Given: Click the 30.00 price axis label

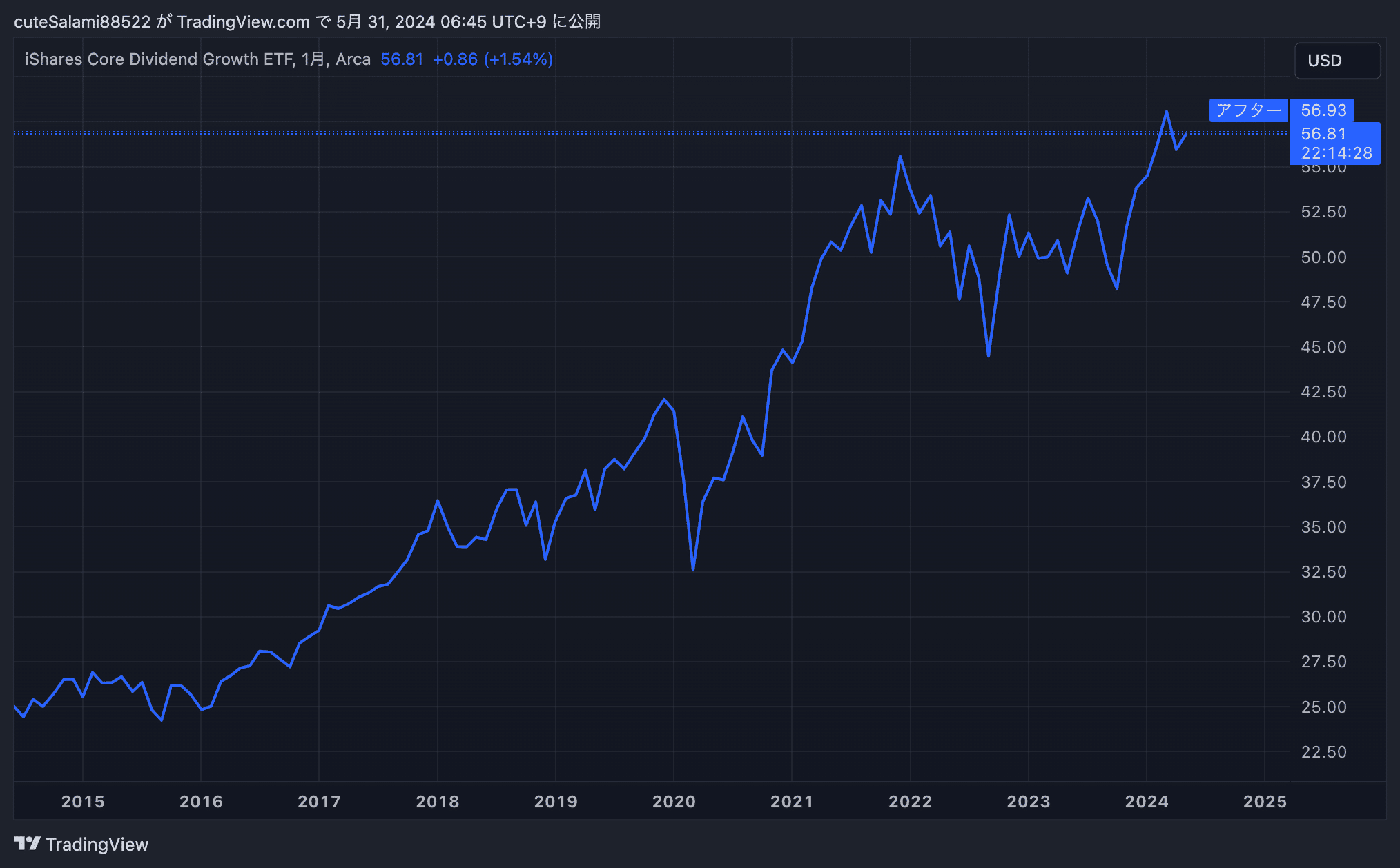Looking at the screenshot, I should [x=1323, y=617].
